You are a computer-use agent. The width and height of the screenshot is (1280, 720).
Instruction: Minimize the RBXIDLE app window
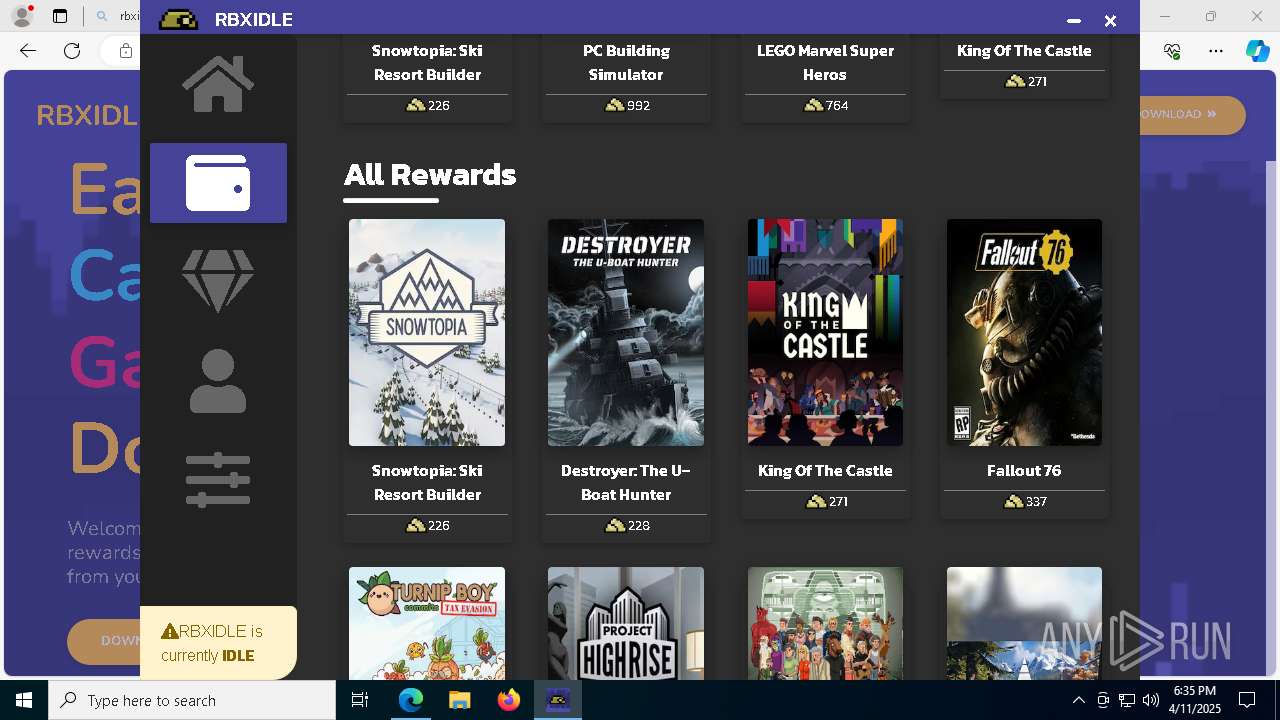[x=1074, y=20]
